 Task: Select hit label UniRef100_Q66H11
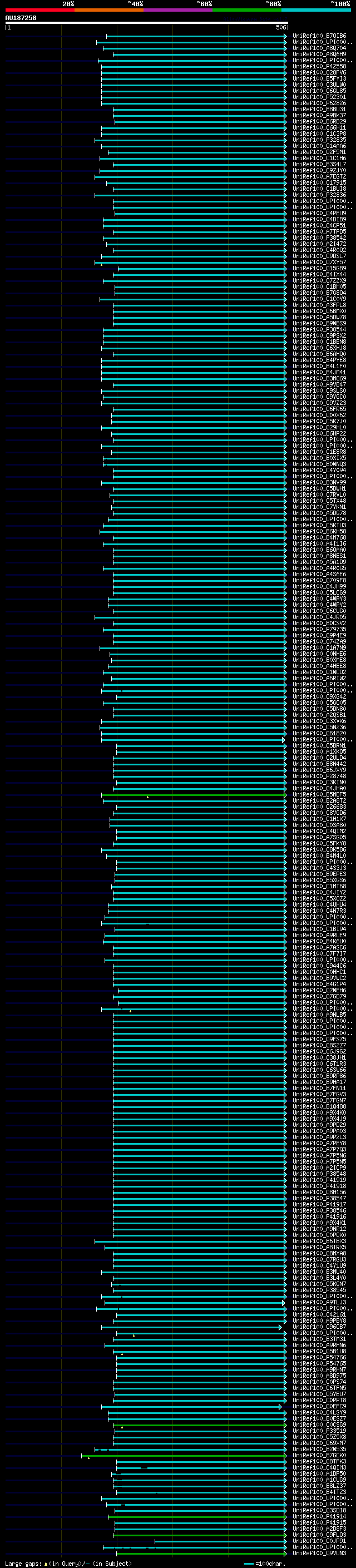click(319, 128)
